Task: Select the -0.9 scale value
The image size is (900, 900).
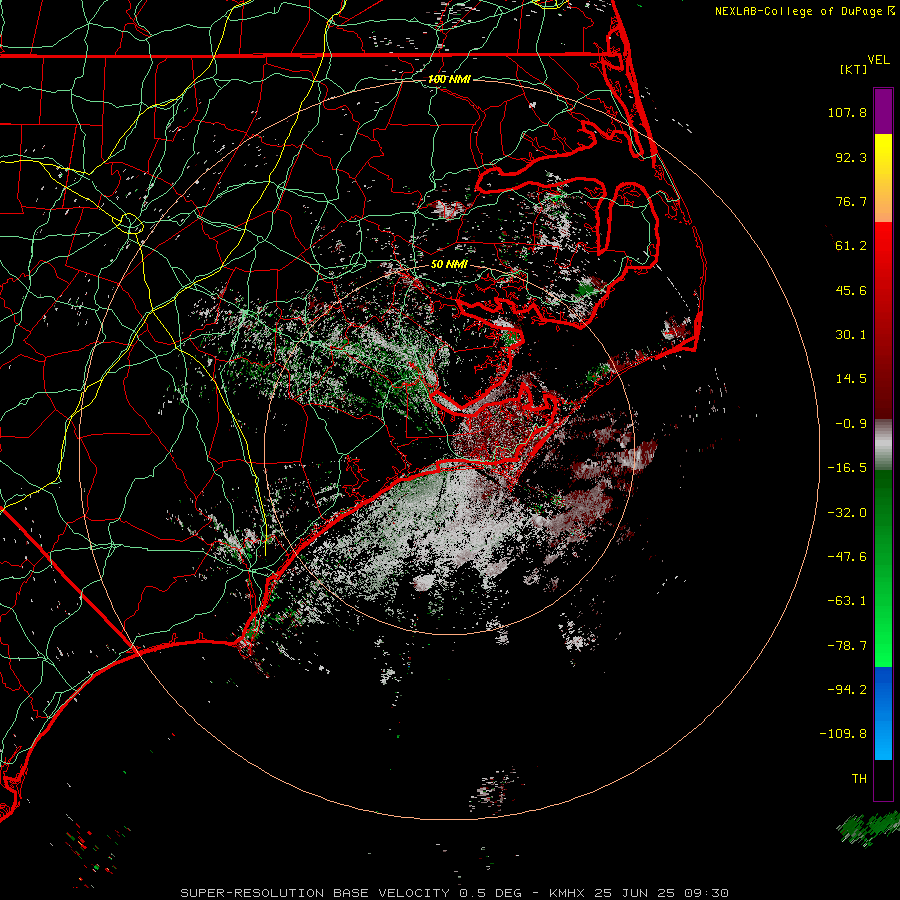Action: pyautogui.click(x=851, y=424)
